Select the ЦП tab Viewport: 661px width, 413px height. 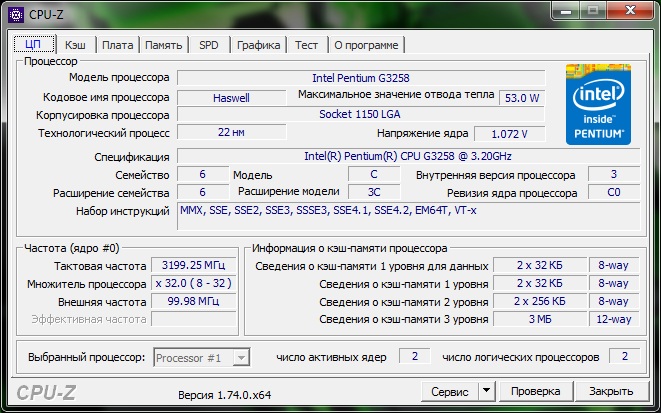tap(33, 44)
